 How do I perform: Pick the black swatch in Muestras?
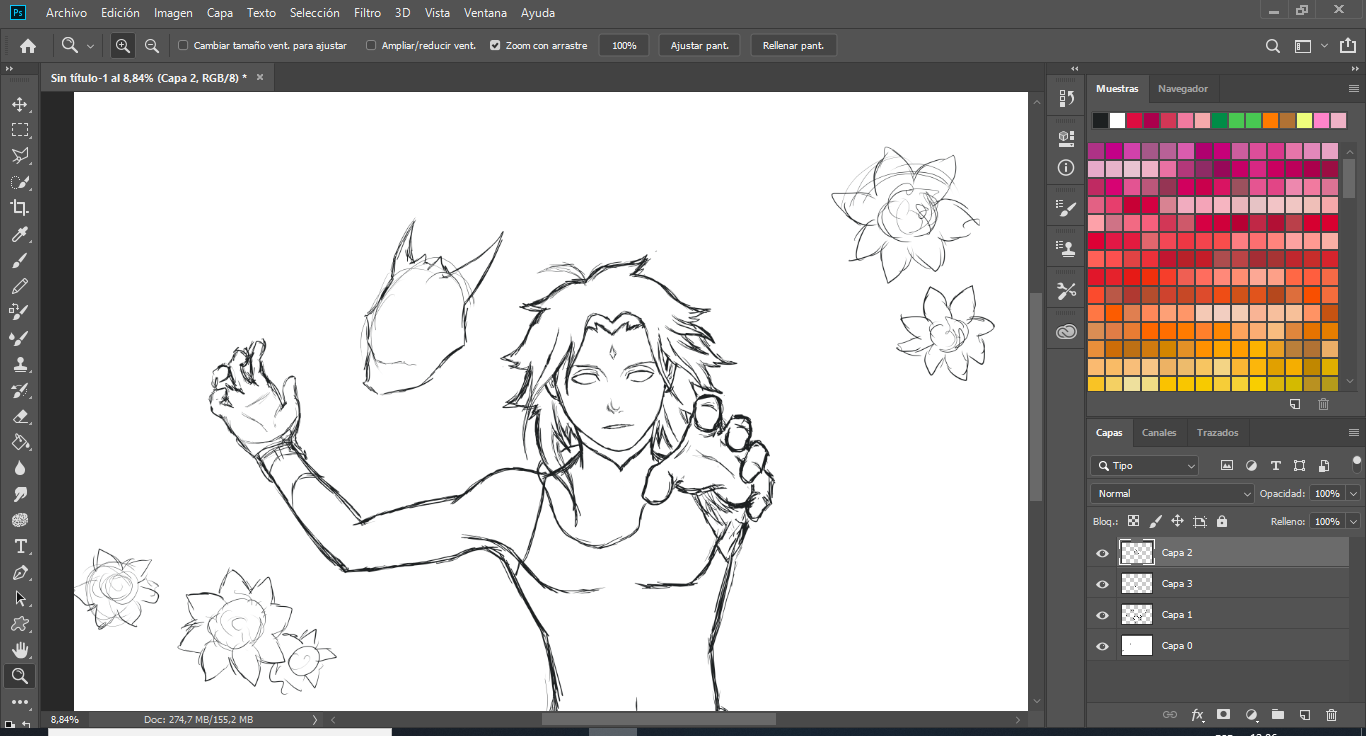[1100, 120]
